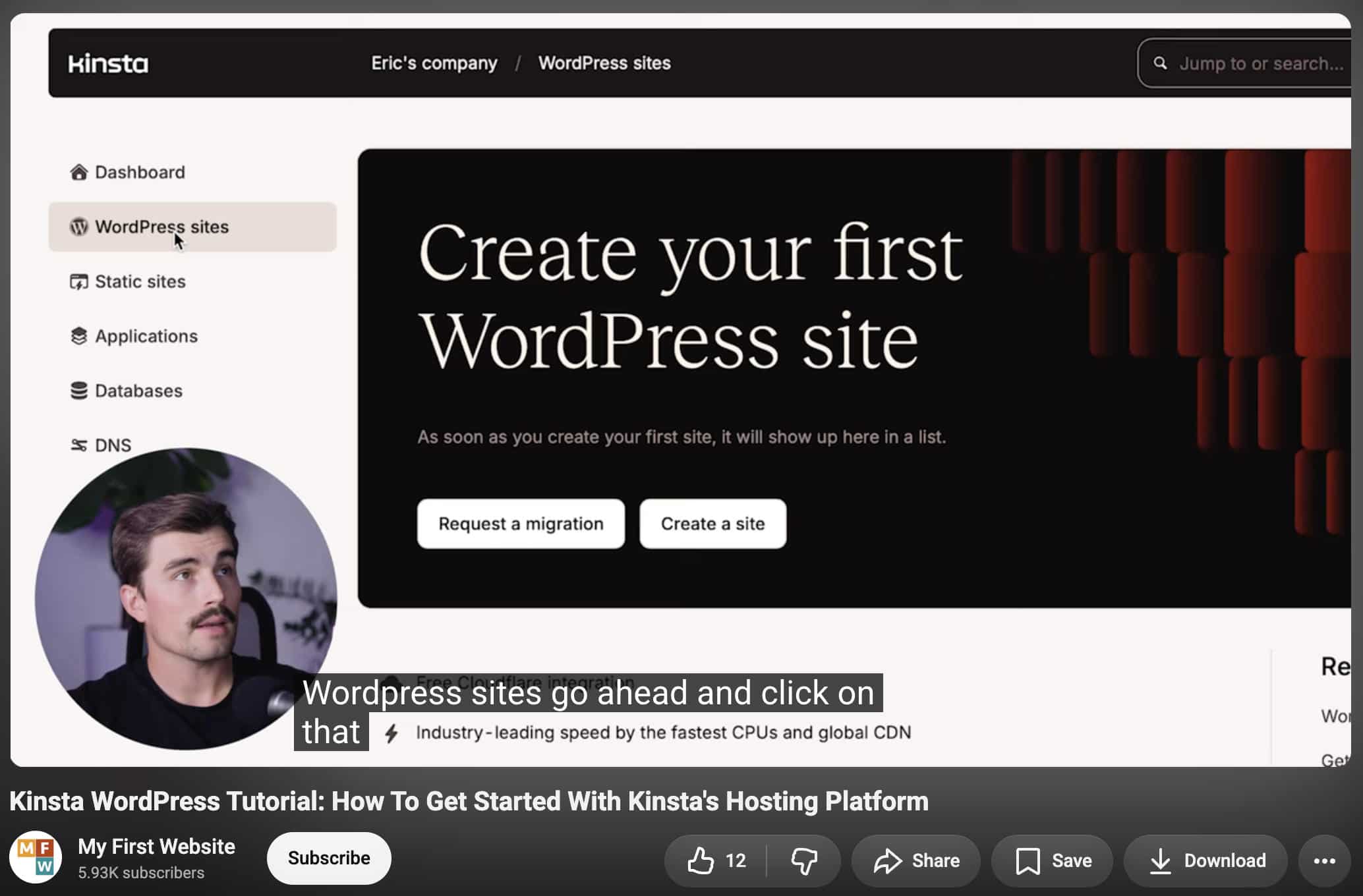The image size is (1363, 896).
Task: Subscribe to My First Website
Action: click(x=329, y=858)
